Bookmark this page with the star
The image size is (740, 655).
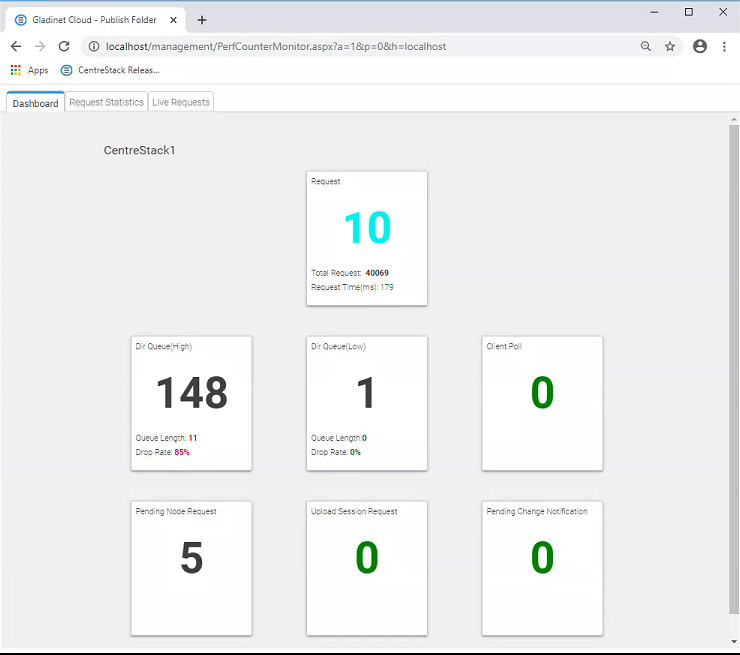pyautogui.click(x=670, y=46)
